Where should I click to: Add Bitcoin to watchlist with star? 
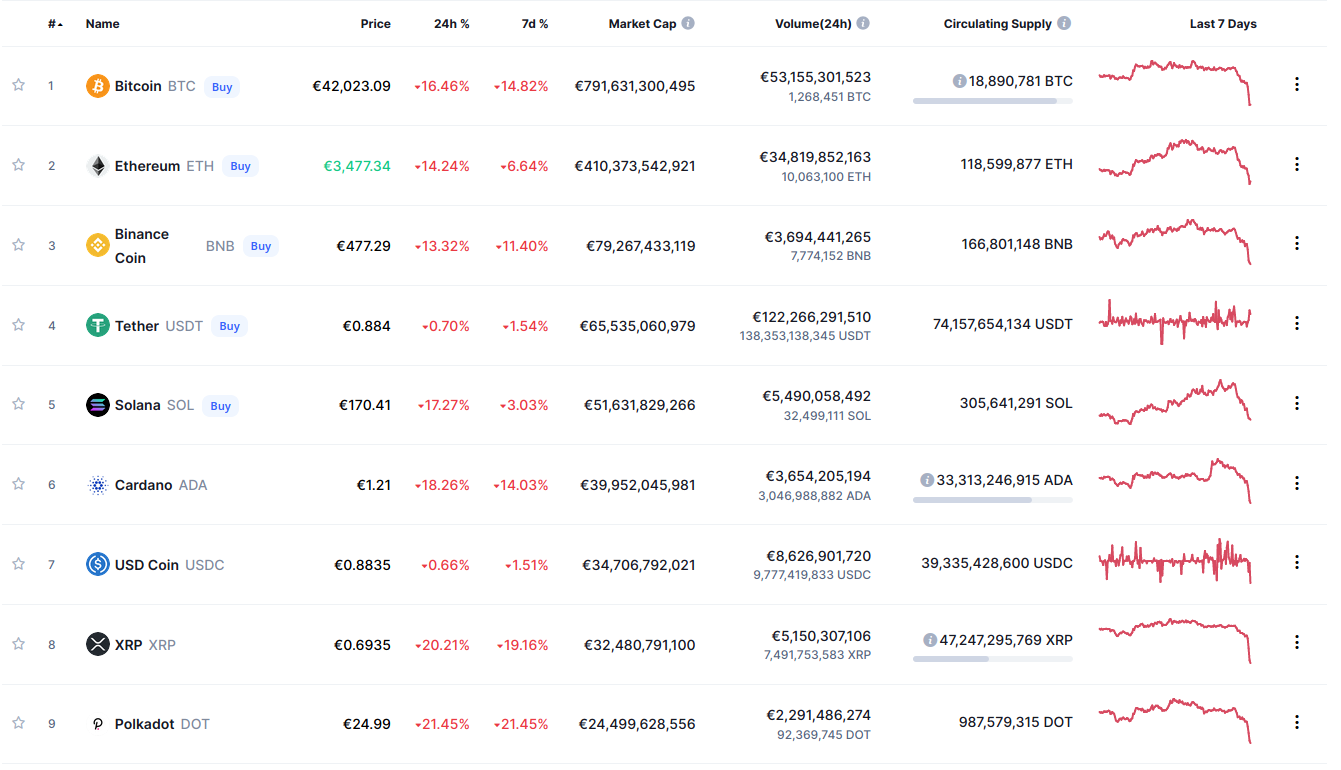tap(18, 85)
